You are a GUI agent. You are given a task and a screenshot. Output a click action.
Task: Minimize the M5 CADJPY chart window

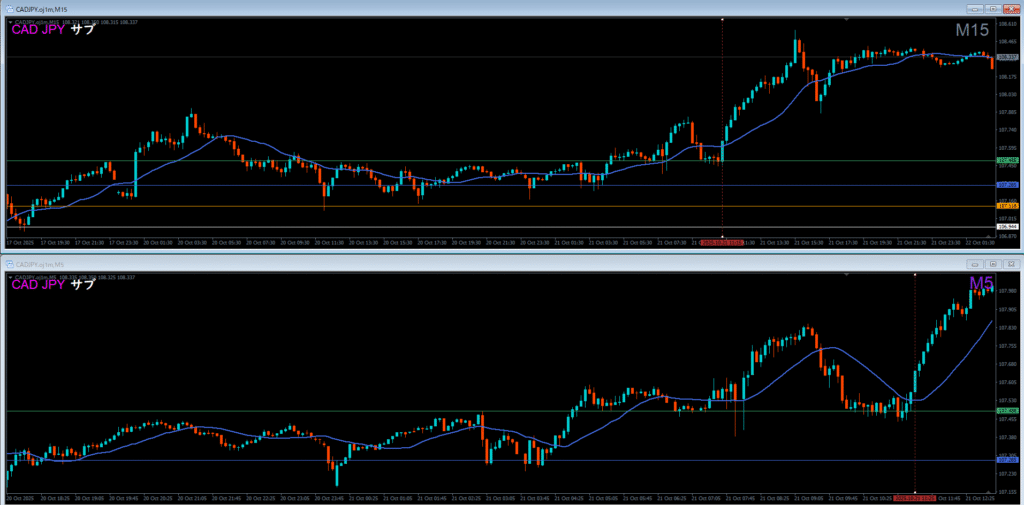pos(977,262)
